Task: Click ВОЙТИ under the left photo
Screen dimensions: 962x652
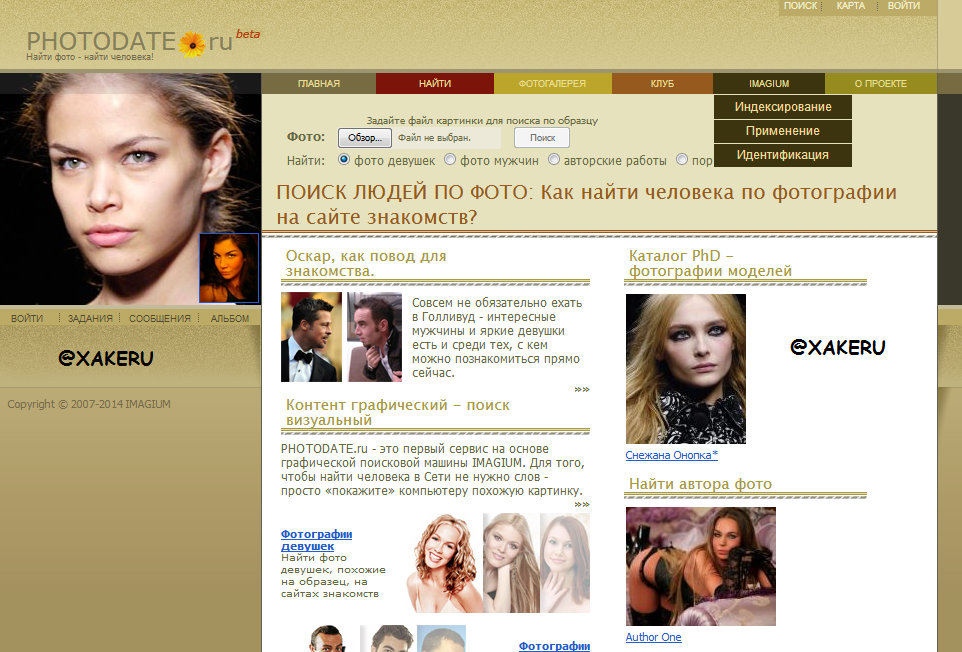Action: [27, 318]
